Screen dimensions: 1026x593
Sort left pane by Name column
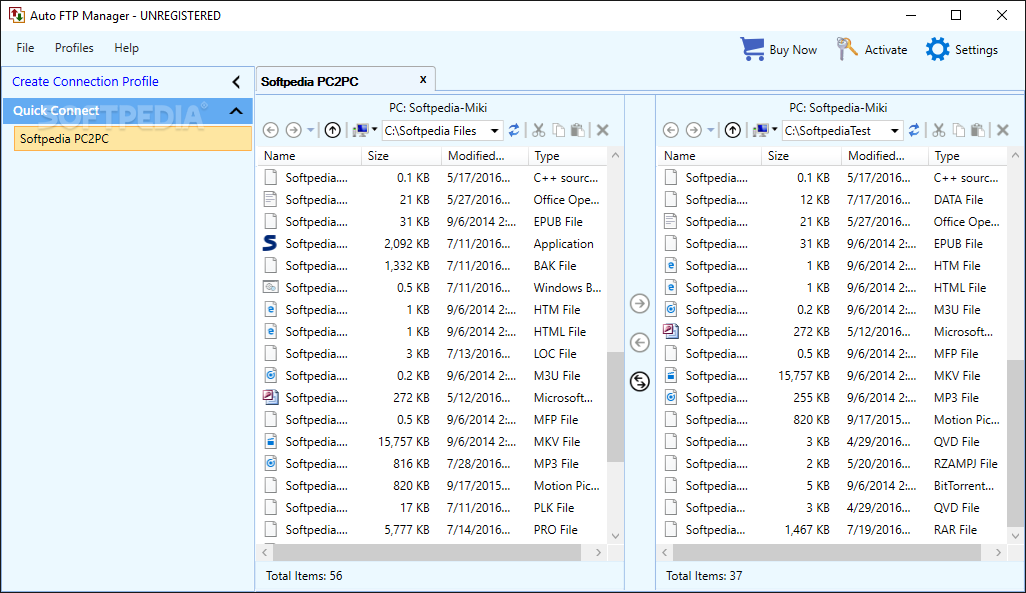tap(311, 156)
